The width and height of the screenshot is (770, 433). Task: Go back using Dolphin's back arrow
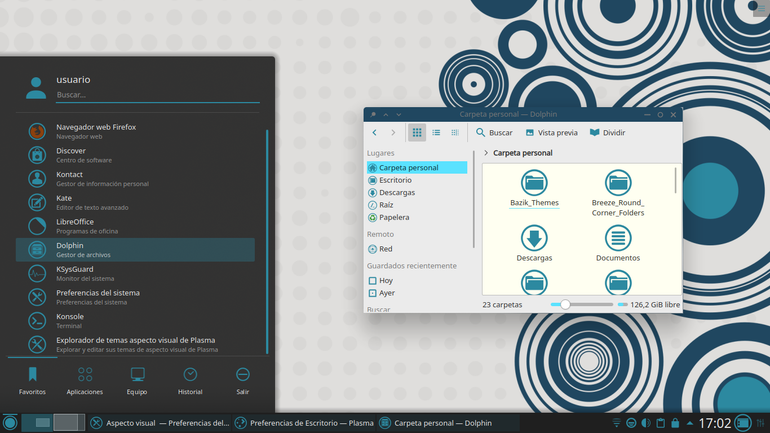(375, 133)
